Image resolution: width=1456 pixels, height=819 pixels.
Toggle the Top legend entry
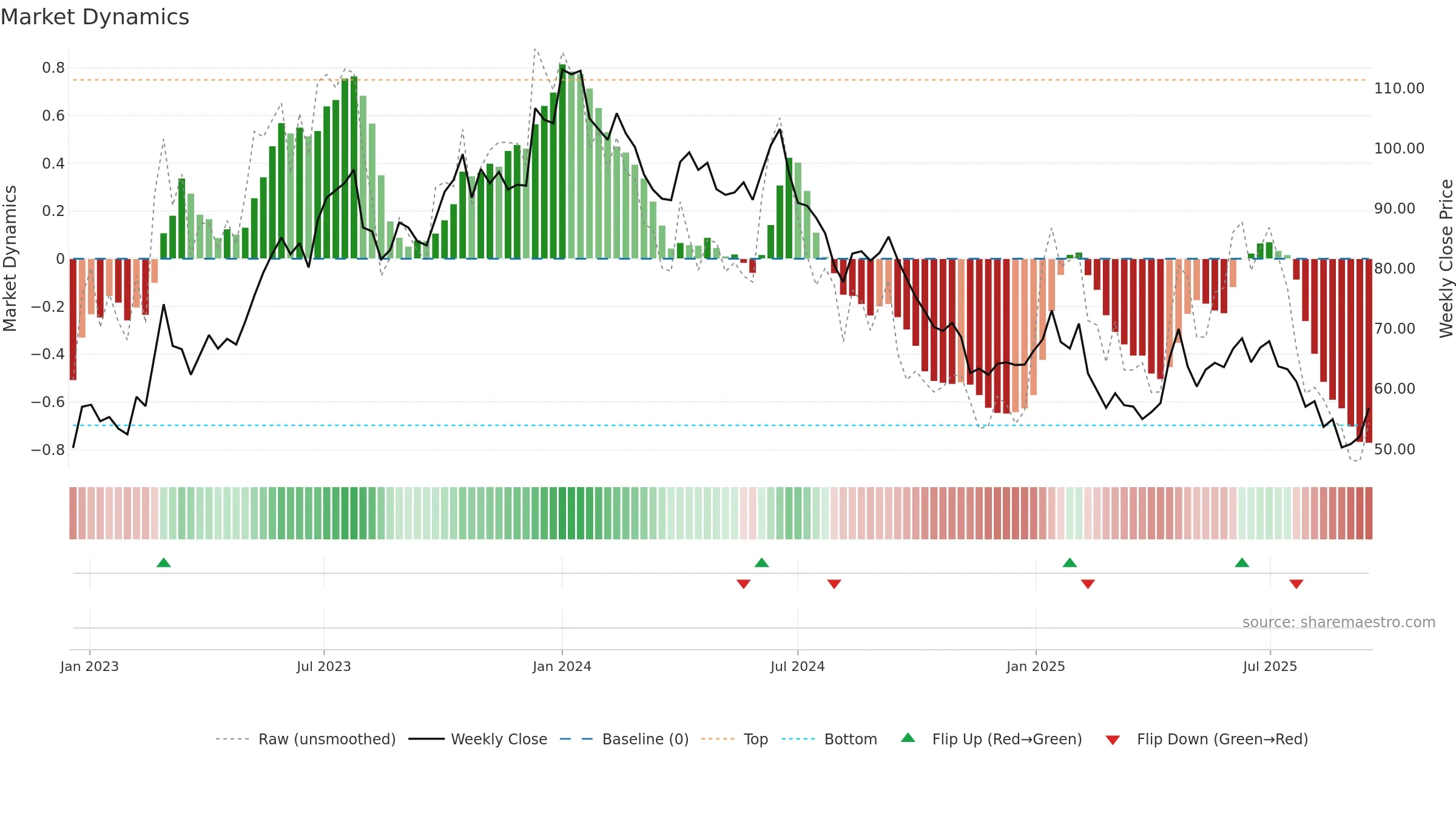click(734, 739)
